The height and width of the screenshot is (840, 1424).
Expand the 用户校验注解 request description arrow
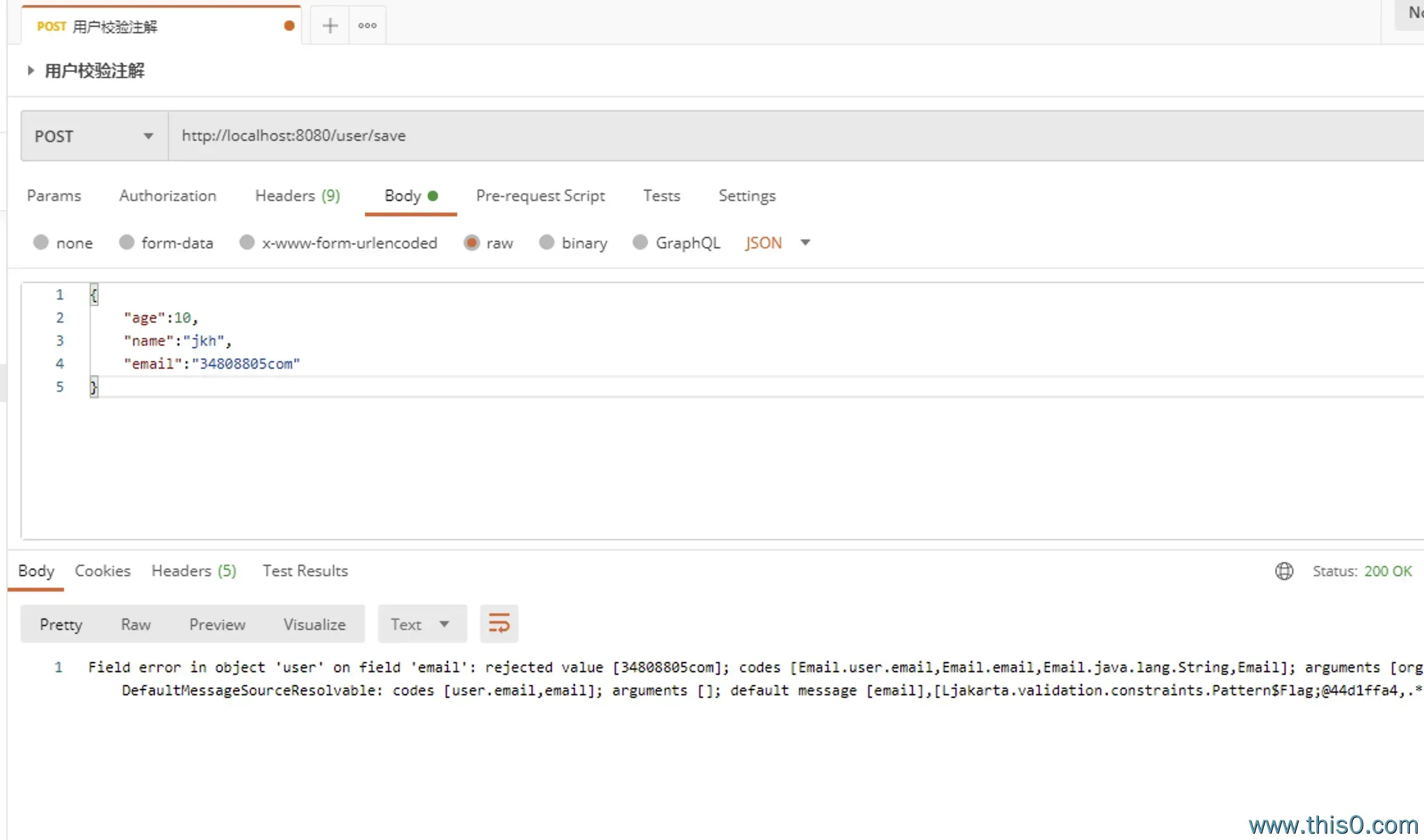pyautogui.click(x=30, y=70)
